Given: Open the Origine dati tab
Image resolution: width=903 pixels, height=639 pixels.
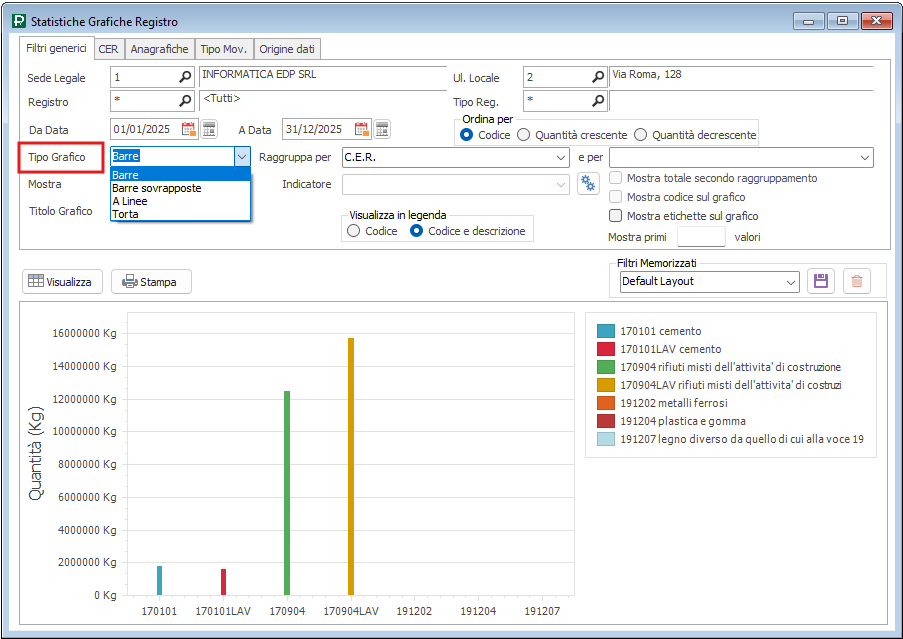Looking at the screenshot, I should pyautogui.click(x=287, y=49).
